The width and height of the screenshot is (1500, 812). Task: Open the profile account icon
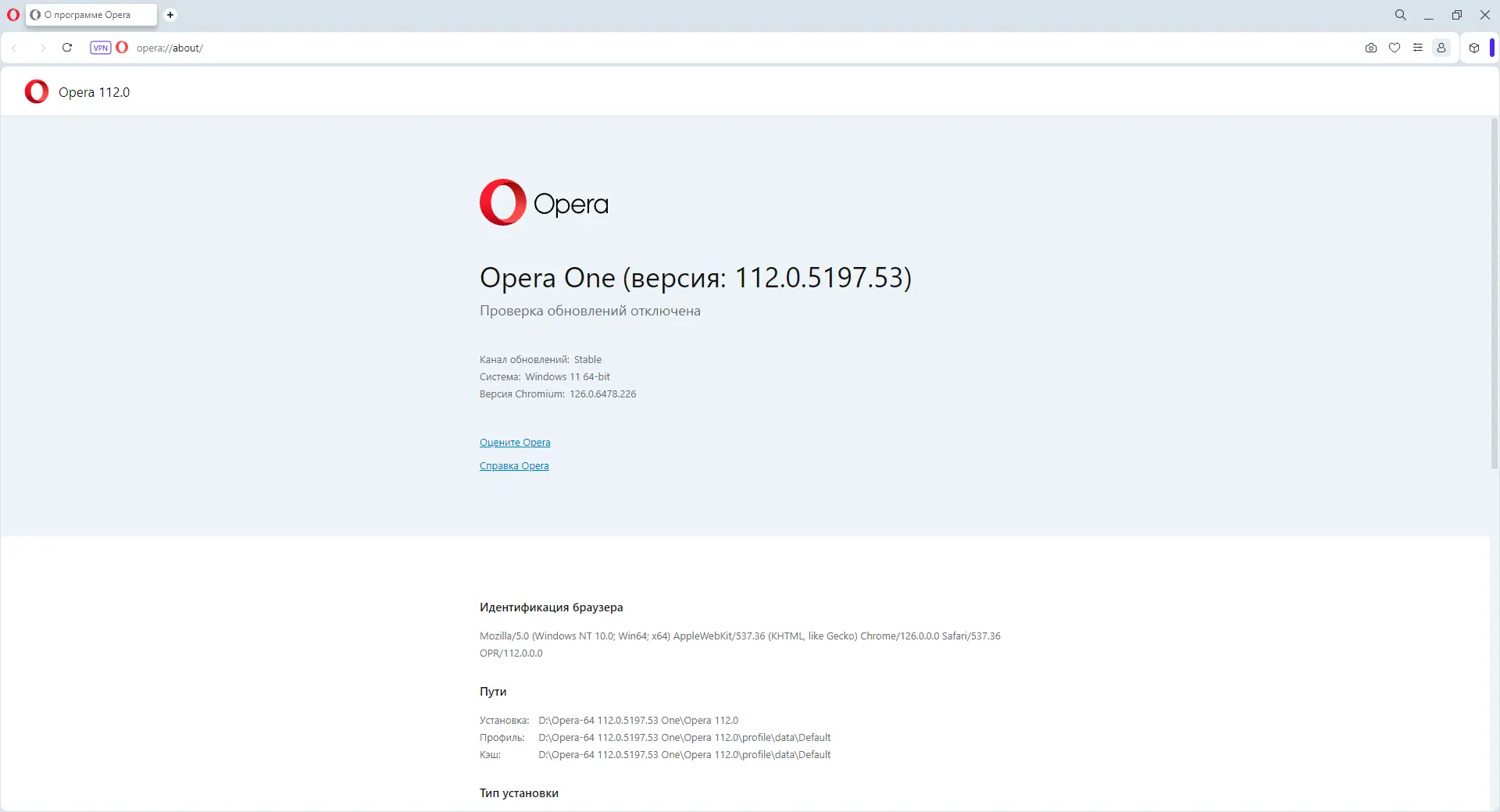[x=1441, y=48]
